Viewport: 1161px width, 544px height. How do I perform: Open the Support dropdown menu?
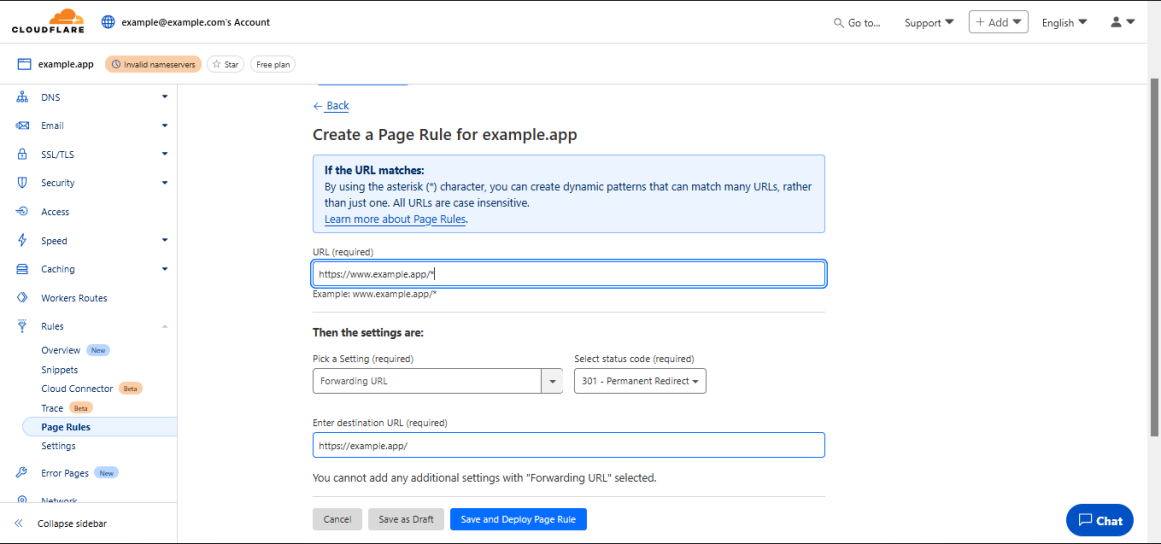click(929, 23)
